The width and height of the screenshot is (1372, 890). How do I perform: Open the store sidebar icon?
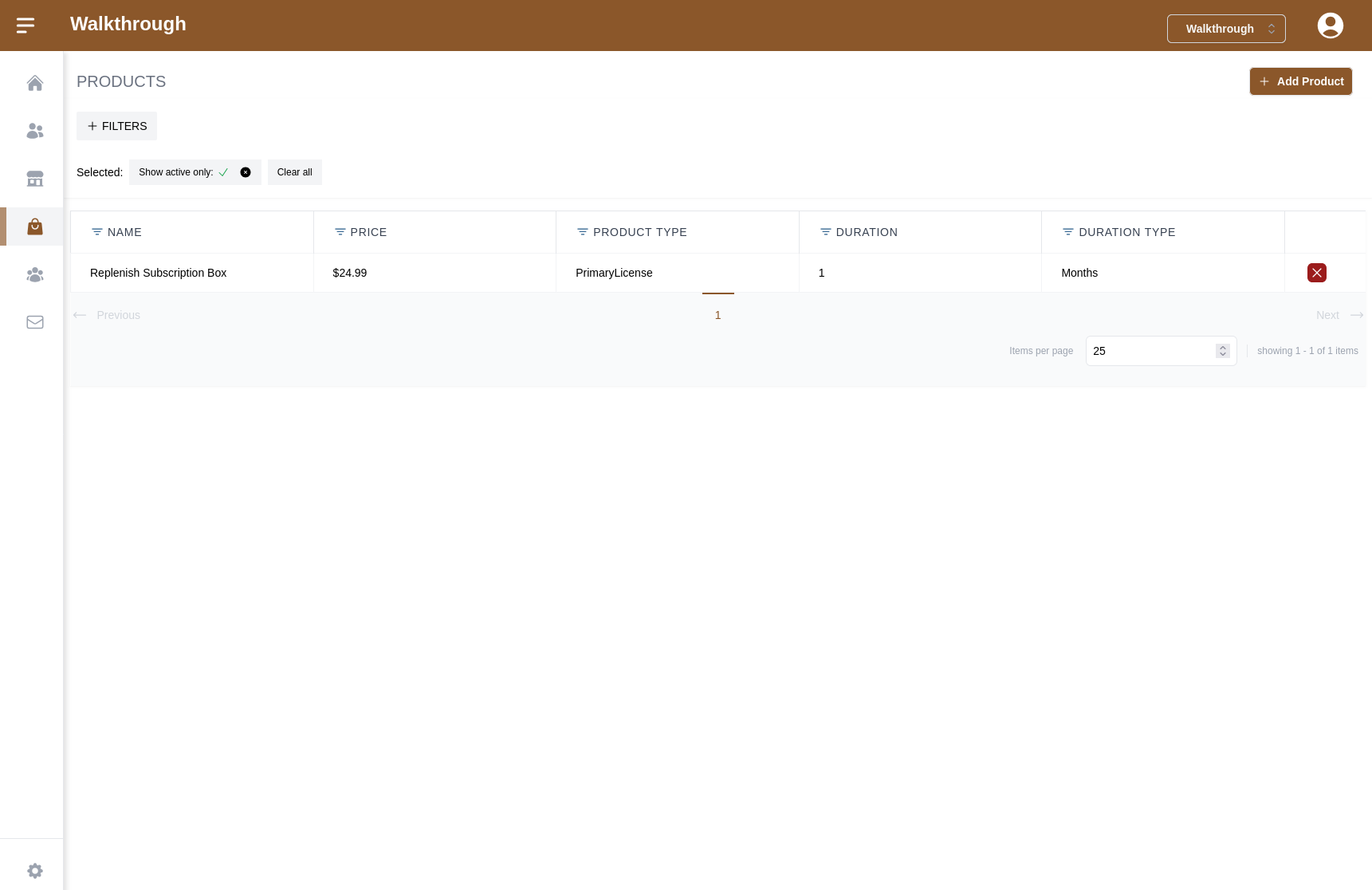[34, 179]
